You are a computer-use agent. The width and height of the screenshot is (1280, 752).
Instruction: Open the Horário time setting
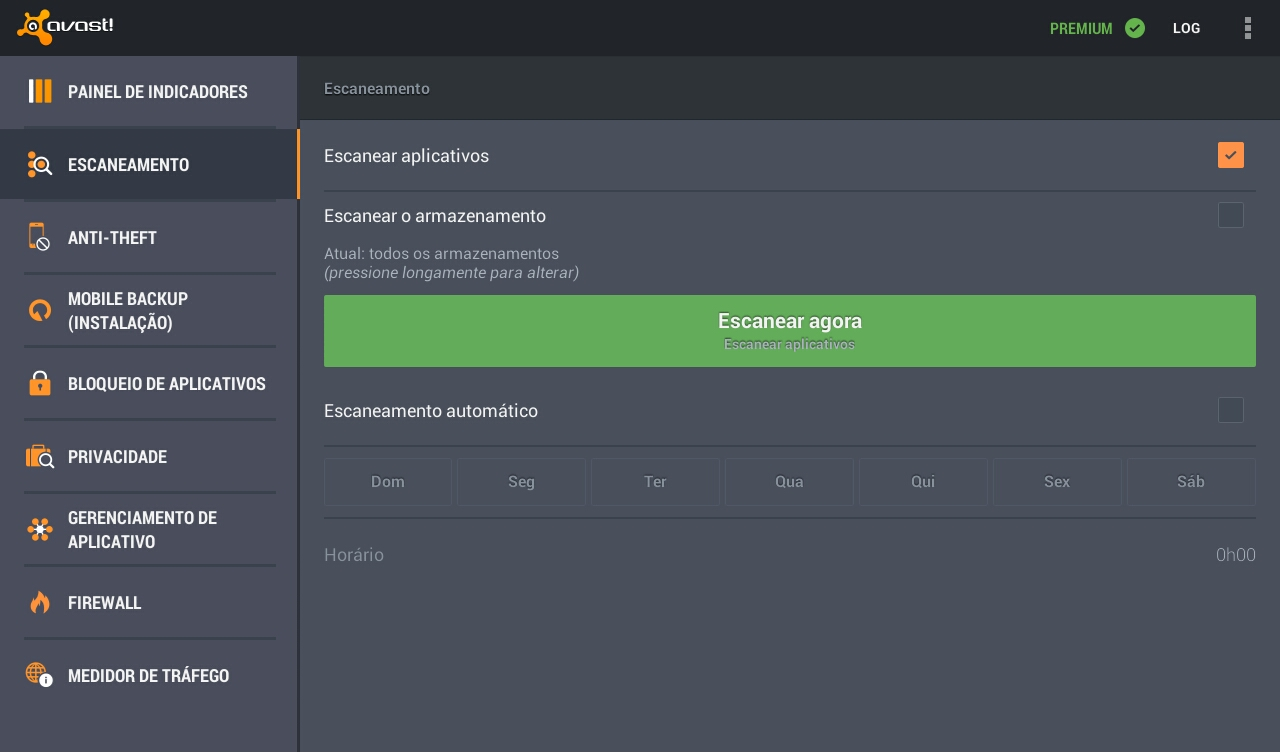click(x=790, y=555)
